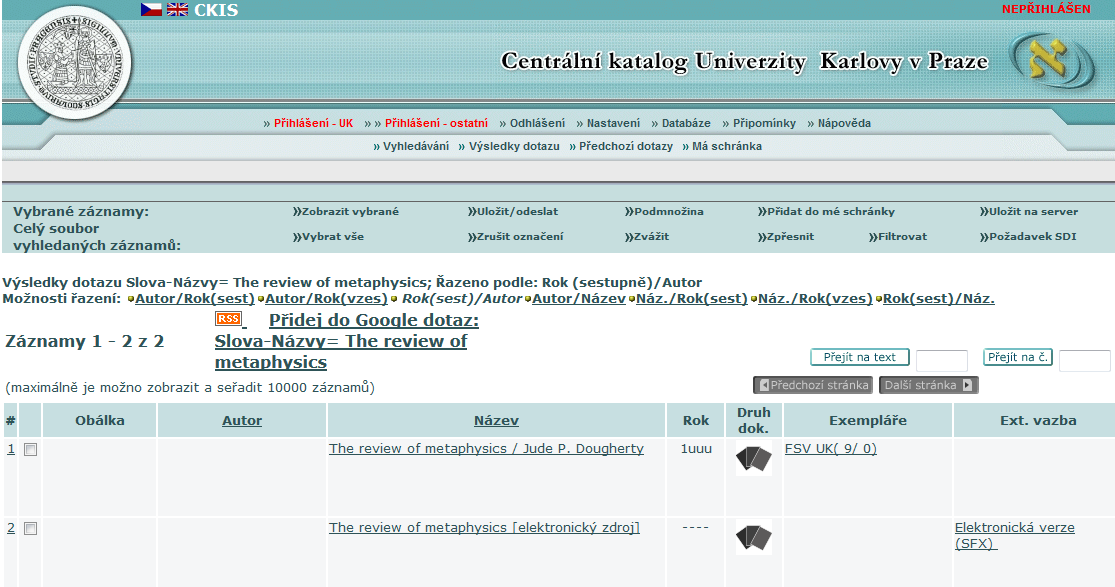Open Přihlášení - ostatní login link
Viewport: 1115px width, 587px height.
[x=437, y=123]
